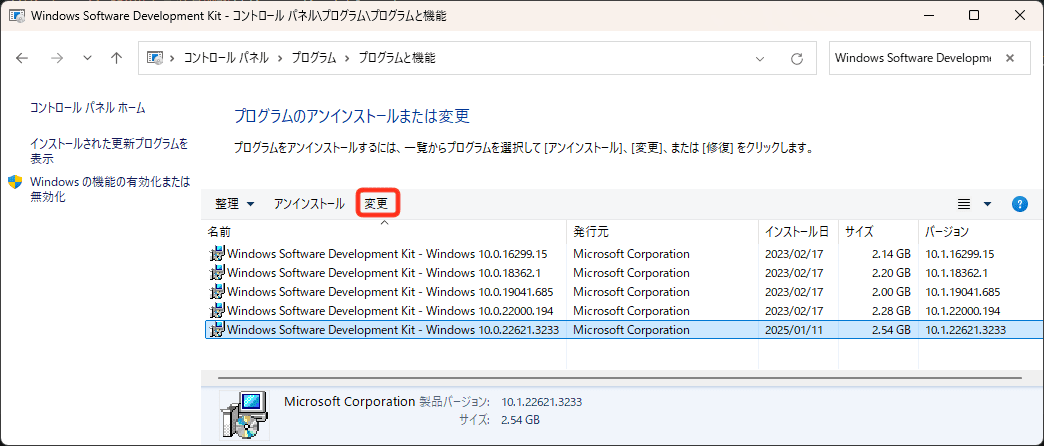Screen dimensions: 1044x446
Task: Click the Control Panel icon in address bar
Action: (154, 58)
